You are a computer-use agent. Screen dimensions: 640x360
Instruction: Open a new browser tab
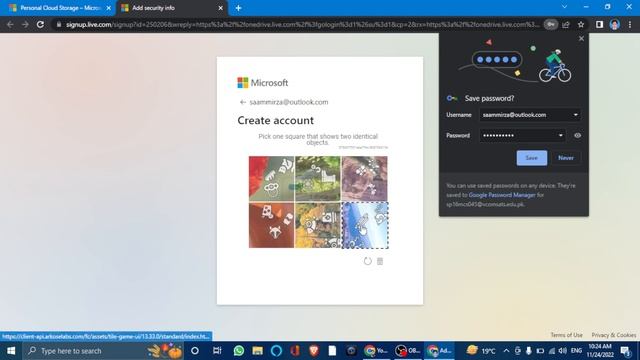pos(238,8)
